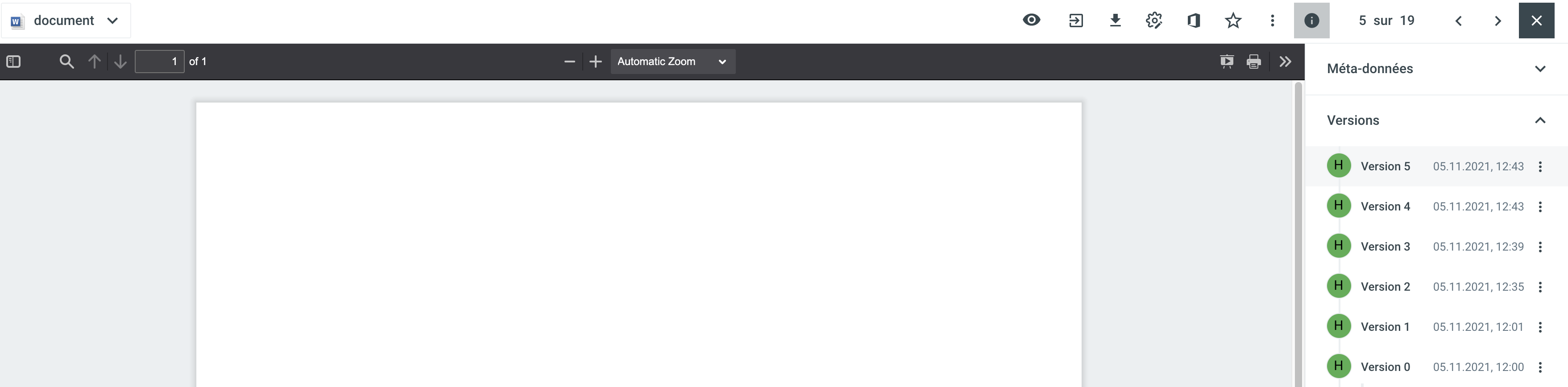Print the document
This screenshot has height=387, width=1568.
pyautogui.click(x=1254, y=62)
